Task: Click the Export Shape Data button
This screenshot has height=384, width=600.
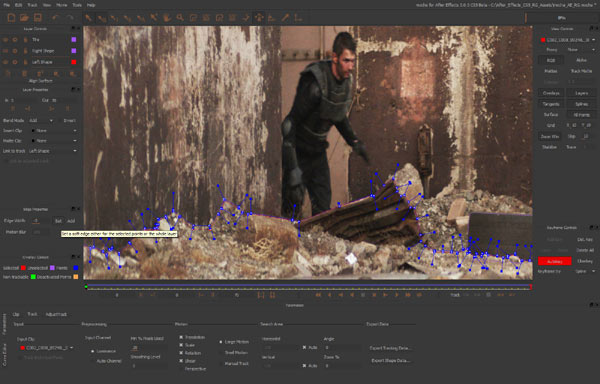Action: tap(390, 361)
